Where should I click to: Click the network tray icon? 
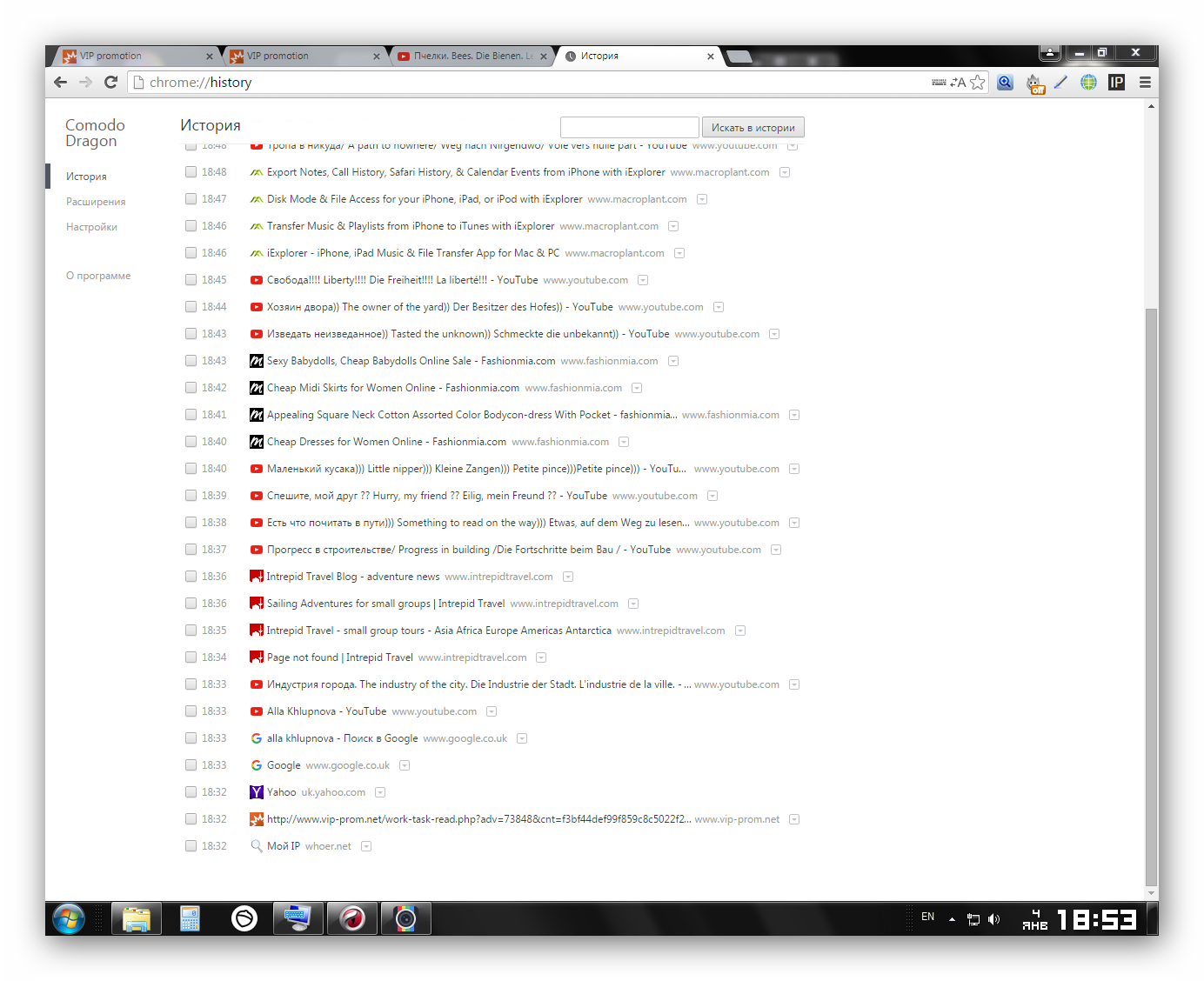click(973, 918)
